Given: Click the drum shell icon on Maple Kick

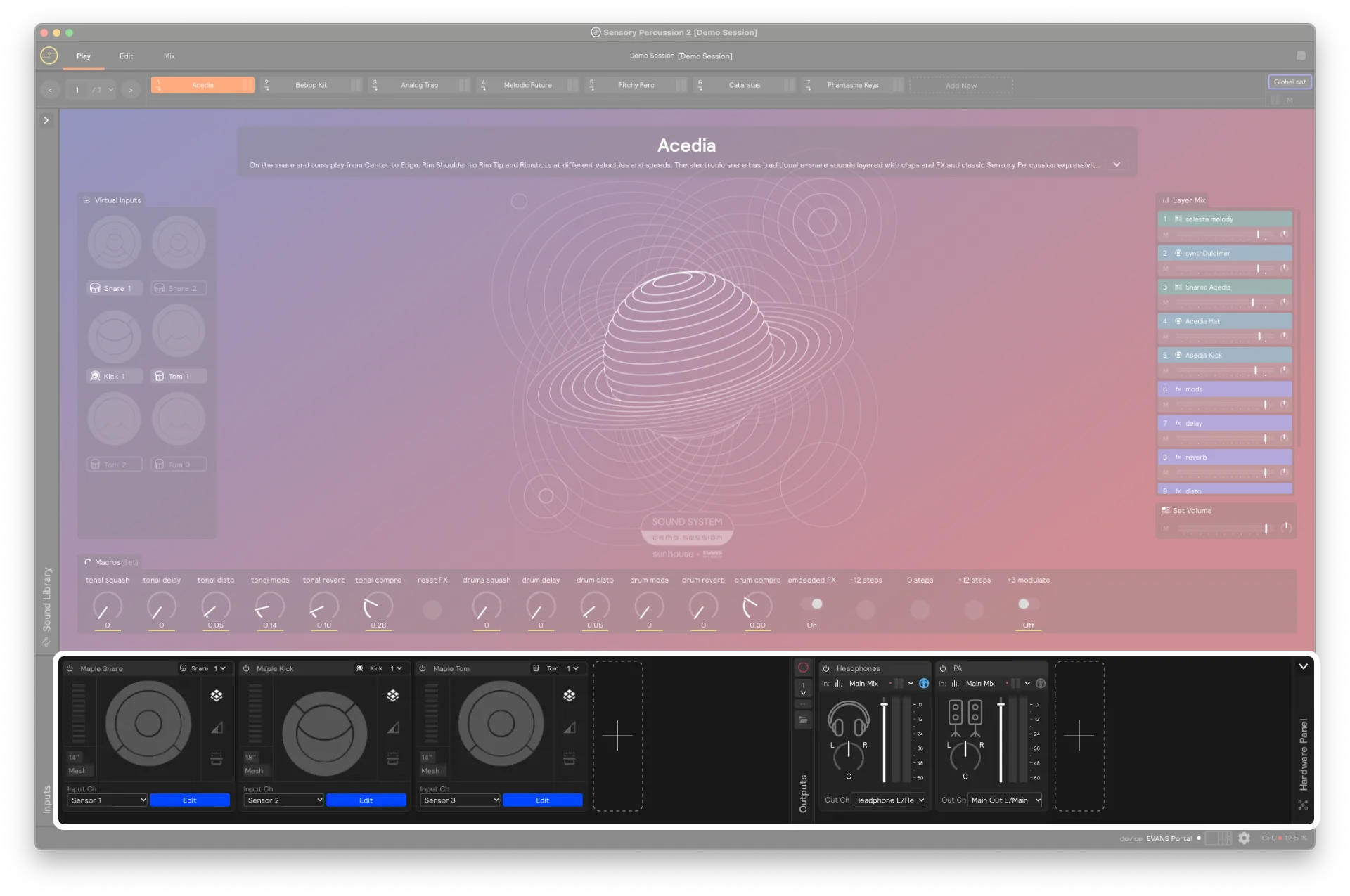Looking at the screenshot, I should coord(393,759).
